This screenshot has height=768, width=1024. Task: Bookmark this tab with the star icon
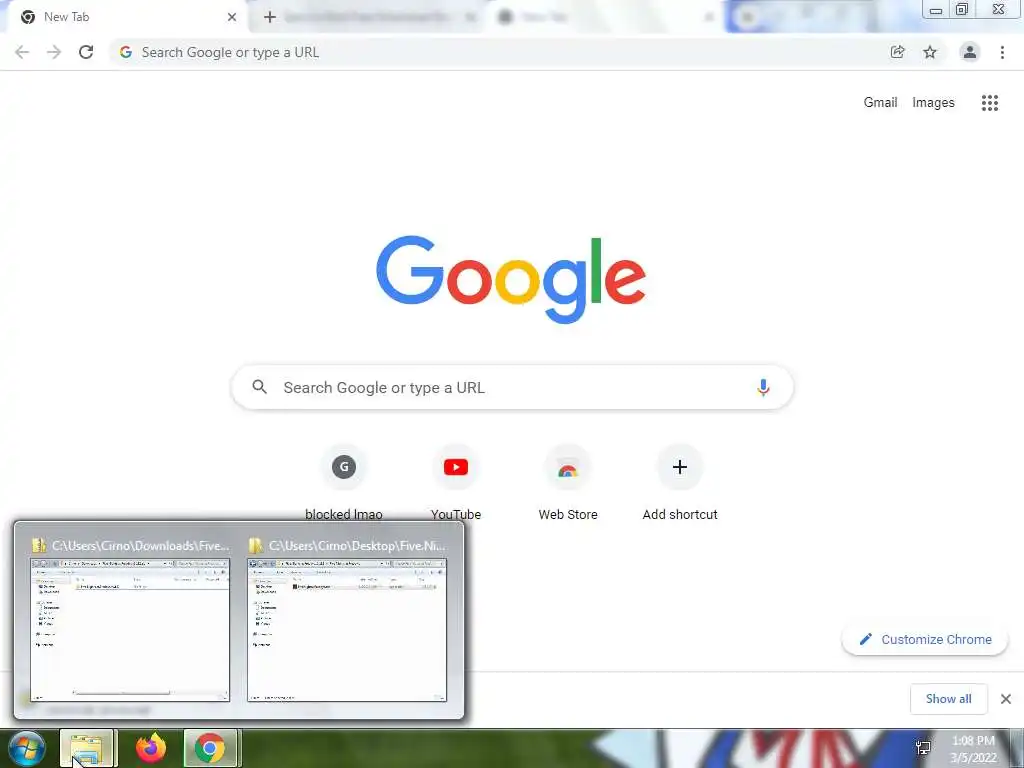pyautogui.click(x=930, y=52)
